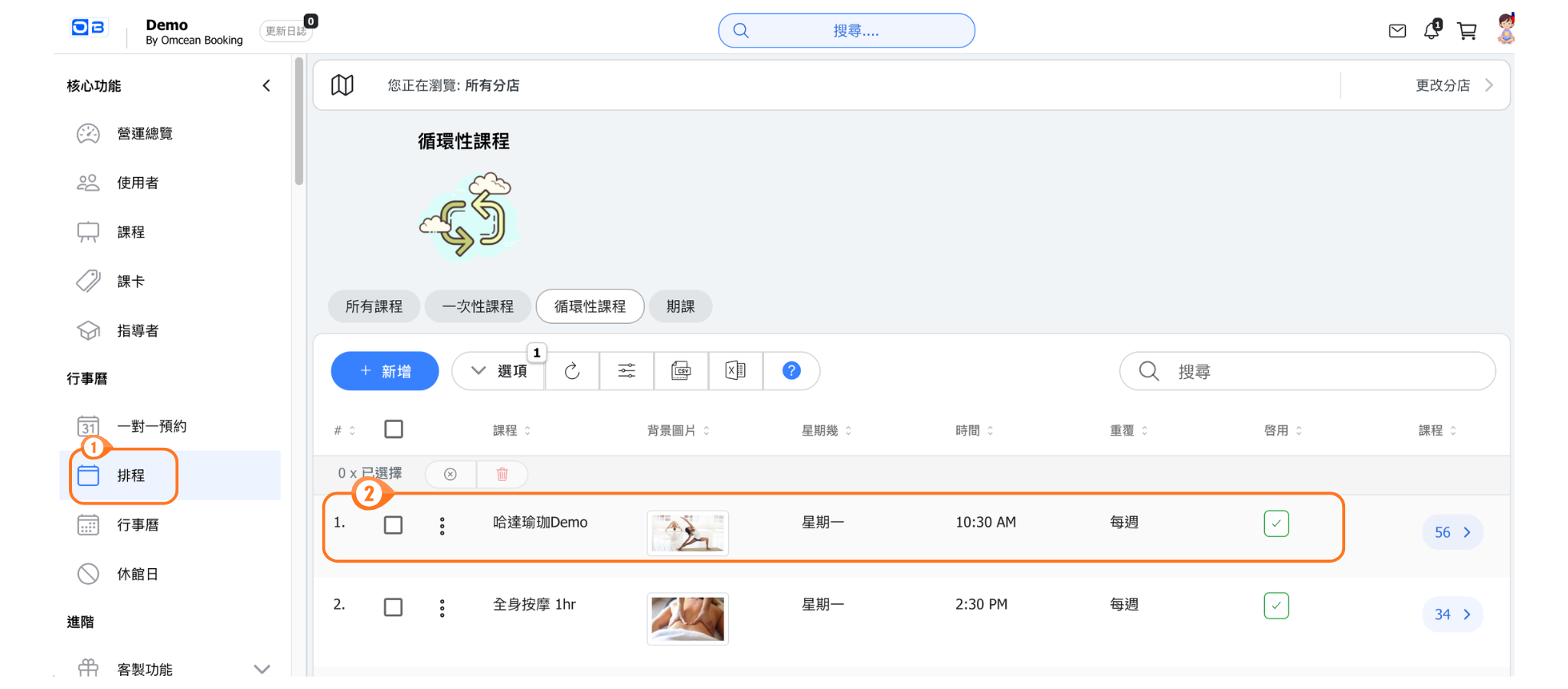Image resolution: width=1568 pixels, height=689 pixels.
Task: Export the list as CSV
Action: coord(681,371)
